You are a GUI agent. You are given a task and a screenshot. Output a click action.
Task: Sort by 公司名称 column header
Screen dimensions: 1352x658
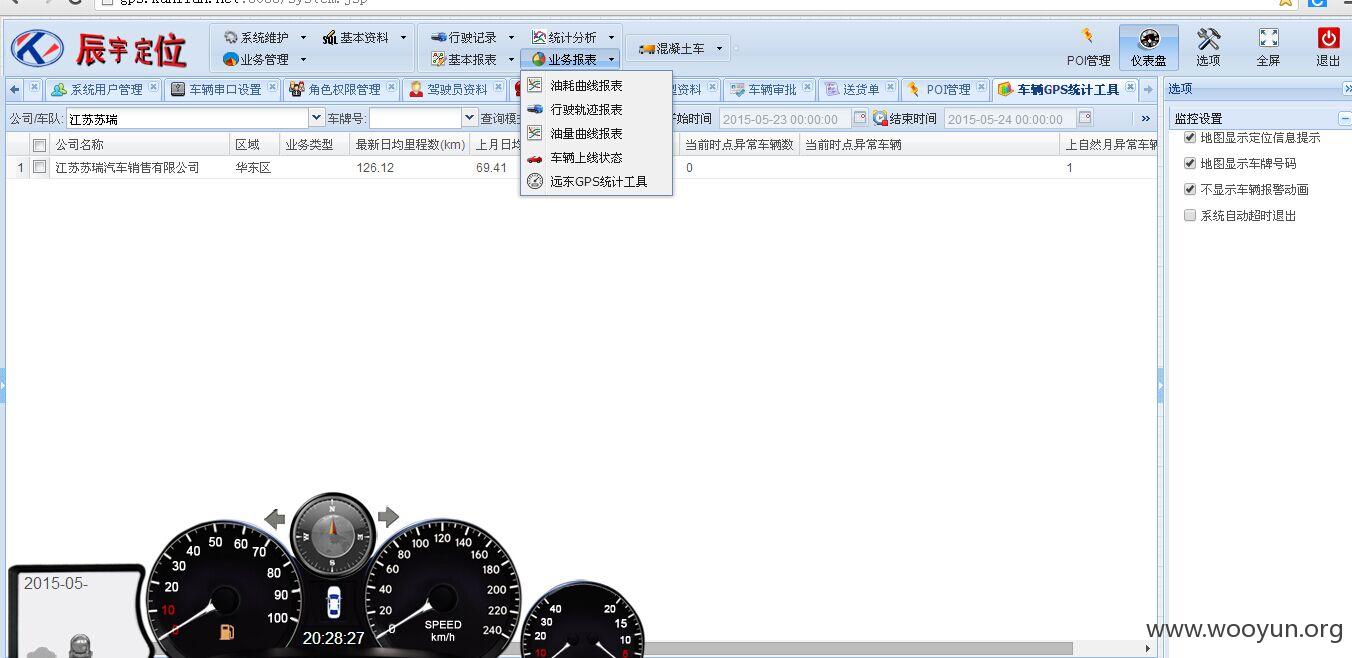coord(140,144)
